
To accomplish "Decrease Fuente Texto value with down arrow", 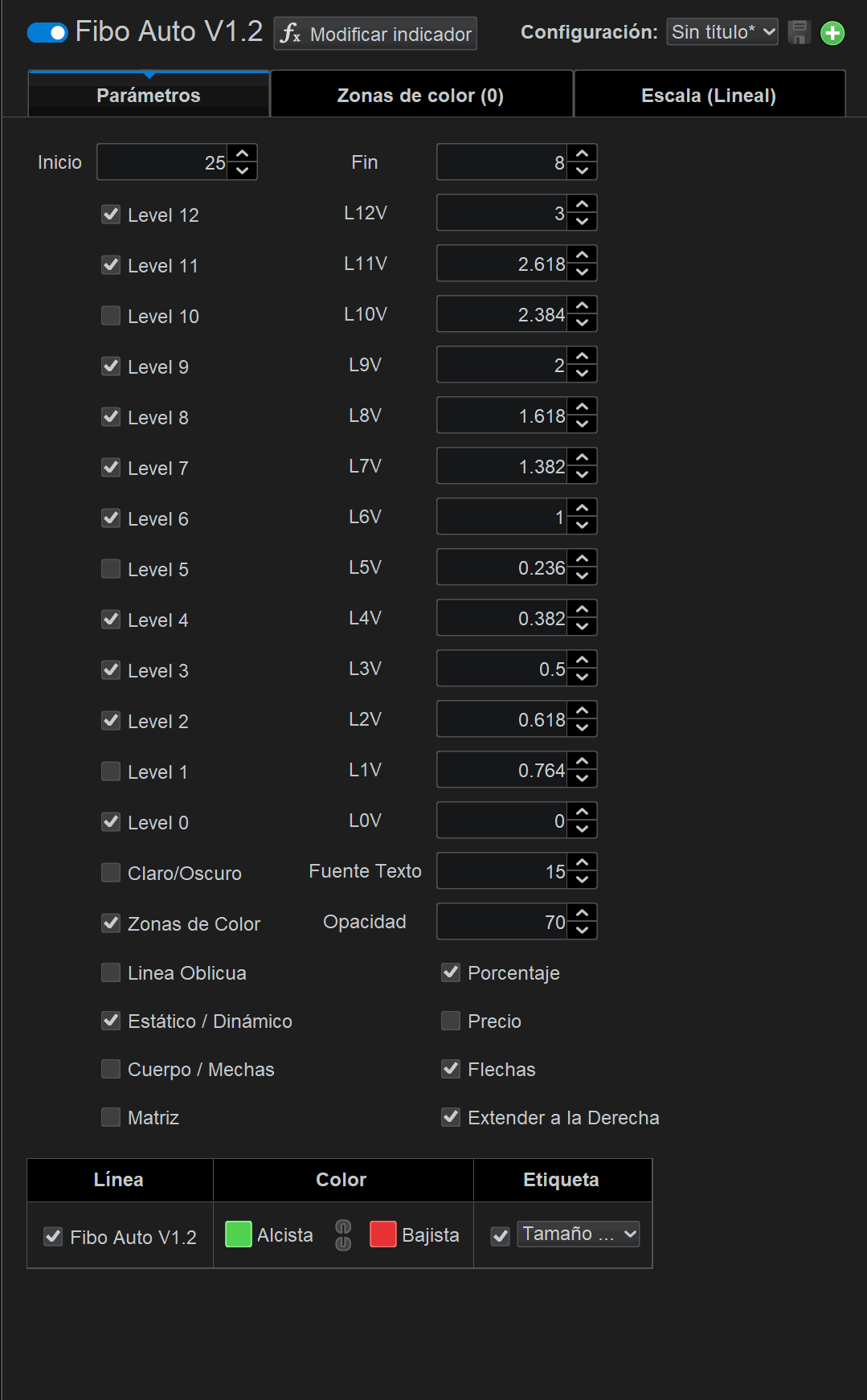I will [583, 880].
